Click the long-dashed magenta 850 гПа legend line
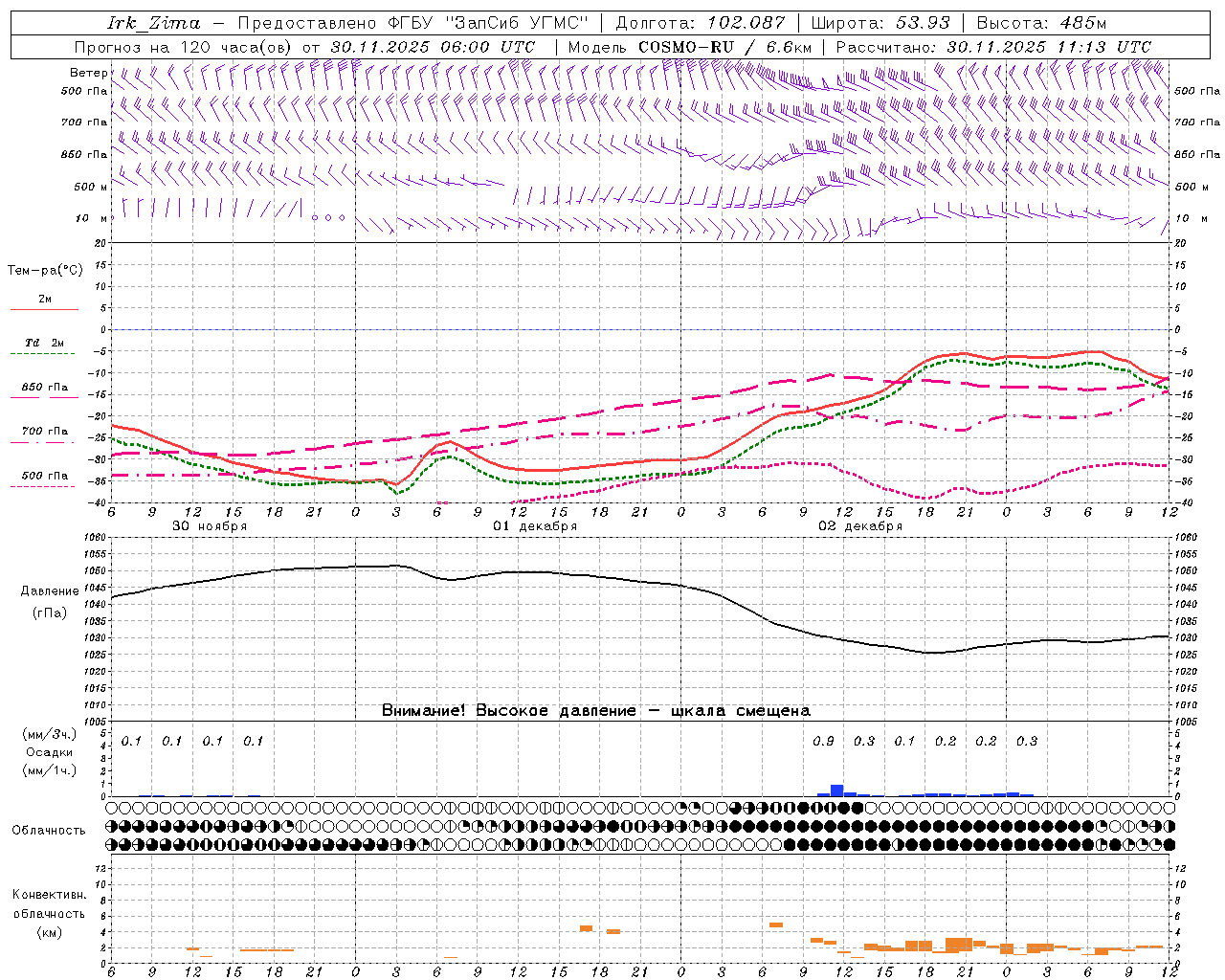This screenshot has width=1225, height=980. pos(44,398)
